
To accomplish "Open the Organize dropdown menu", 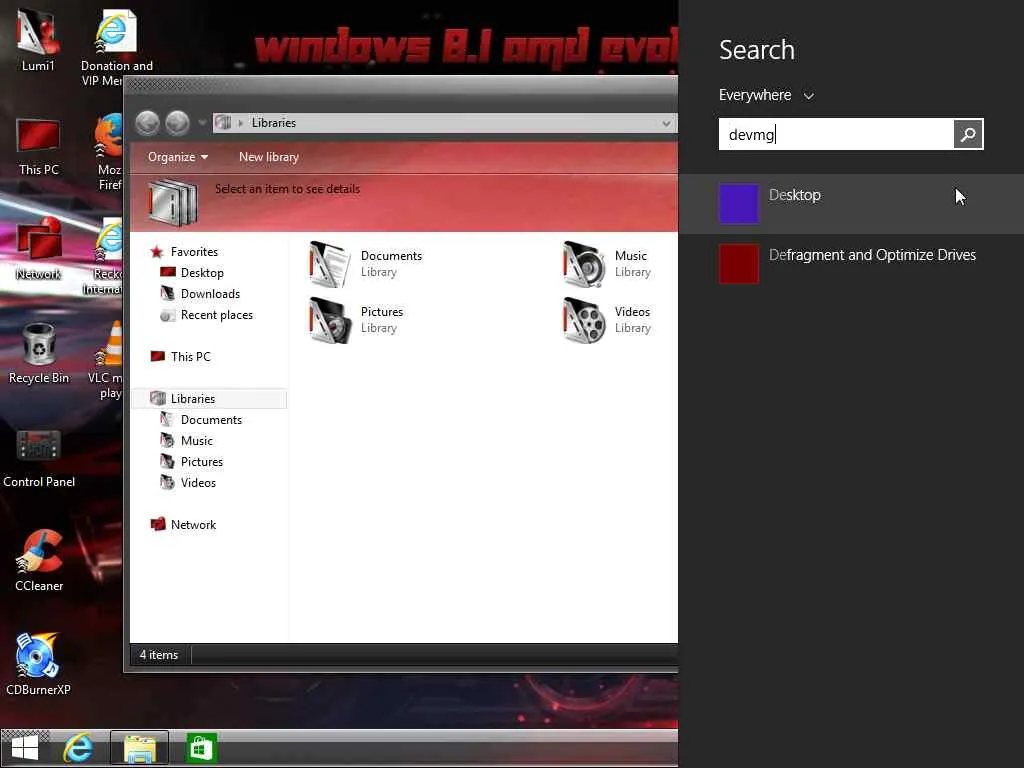I will [178, 157].
